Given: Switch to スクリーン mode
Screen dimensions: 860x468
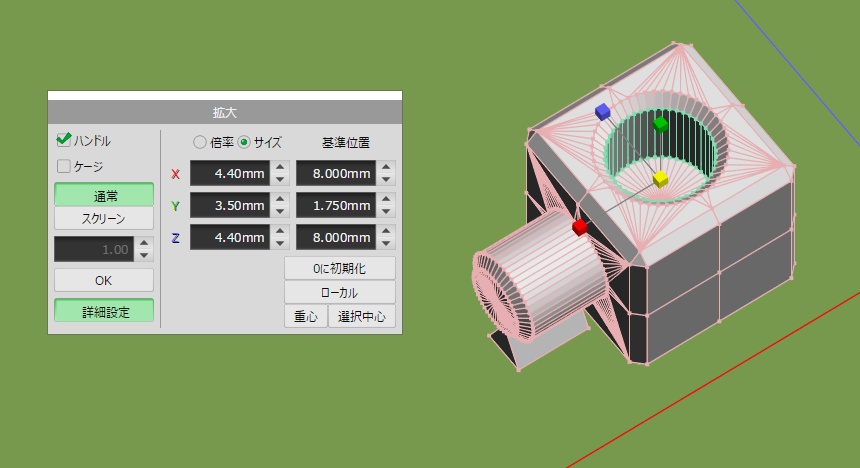Looking at the screenshot, I should 104,218.
